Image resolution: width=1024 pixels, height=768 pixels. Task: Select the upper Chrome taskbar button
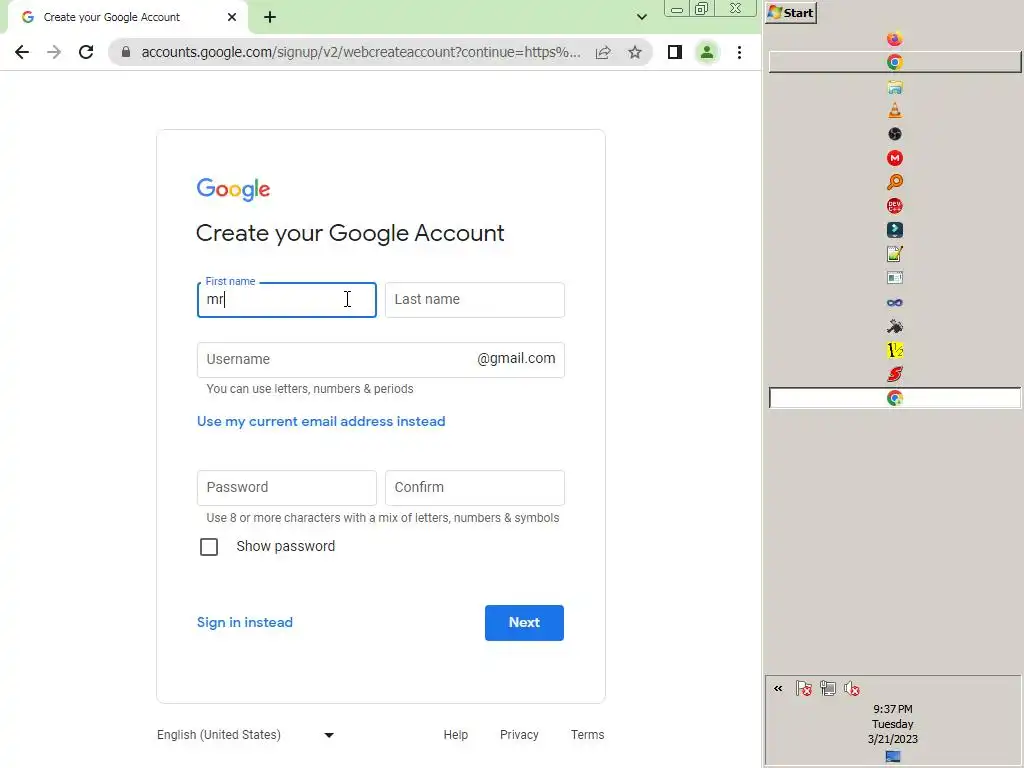coord(895,63)
